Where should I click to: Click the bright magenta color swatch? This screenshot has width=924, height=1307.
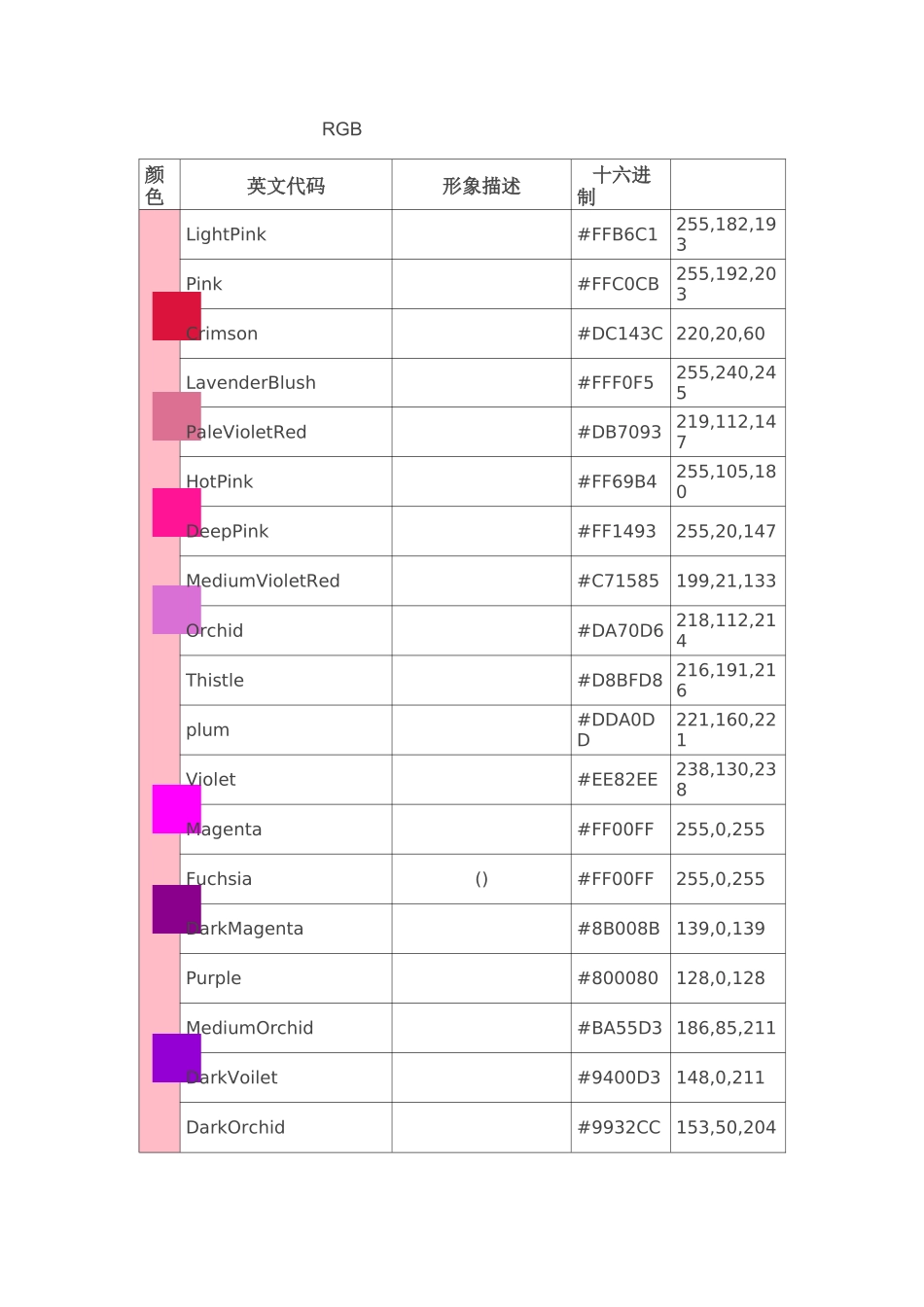tap(176, 809)
